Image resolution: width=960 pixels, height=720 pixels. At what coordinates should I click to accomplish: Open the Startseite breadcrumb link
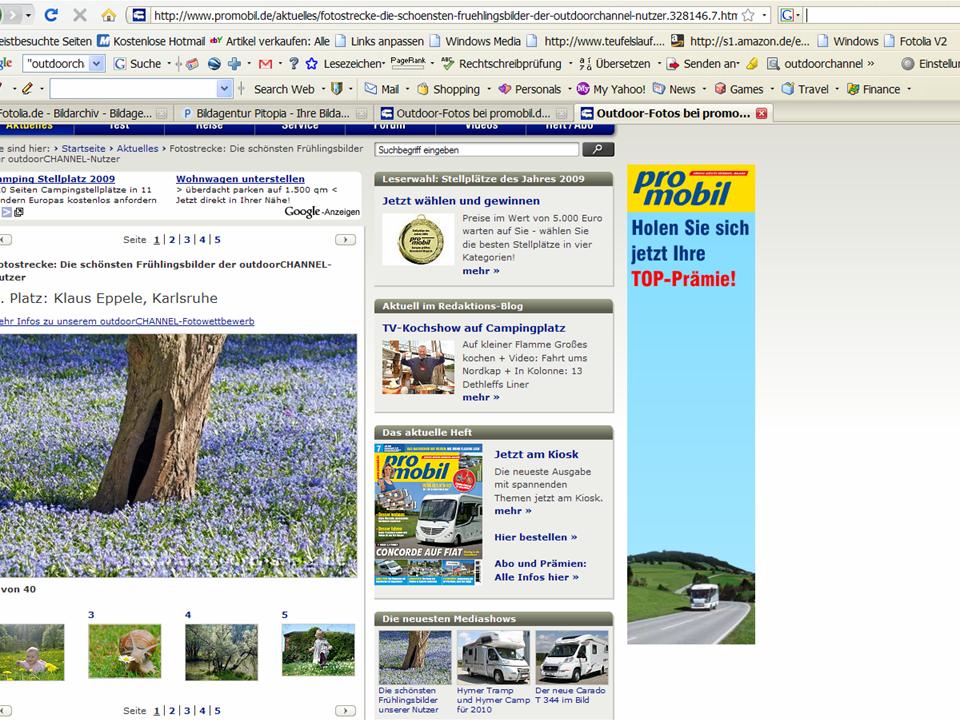[83, 148]
